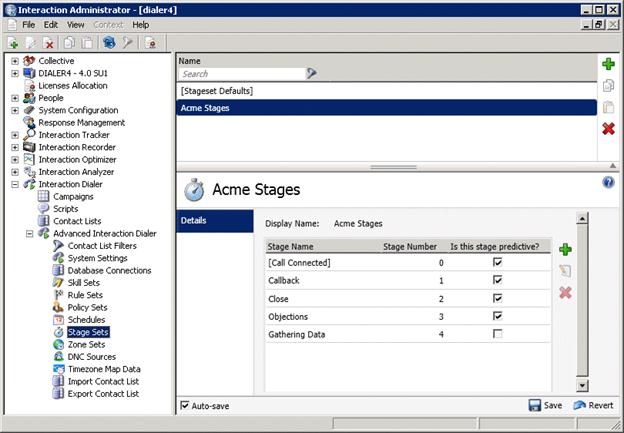The width and height of the screenshot is (624, 433).
Task: Open the Help menu
Action: 140,24
